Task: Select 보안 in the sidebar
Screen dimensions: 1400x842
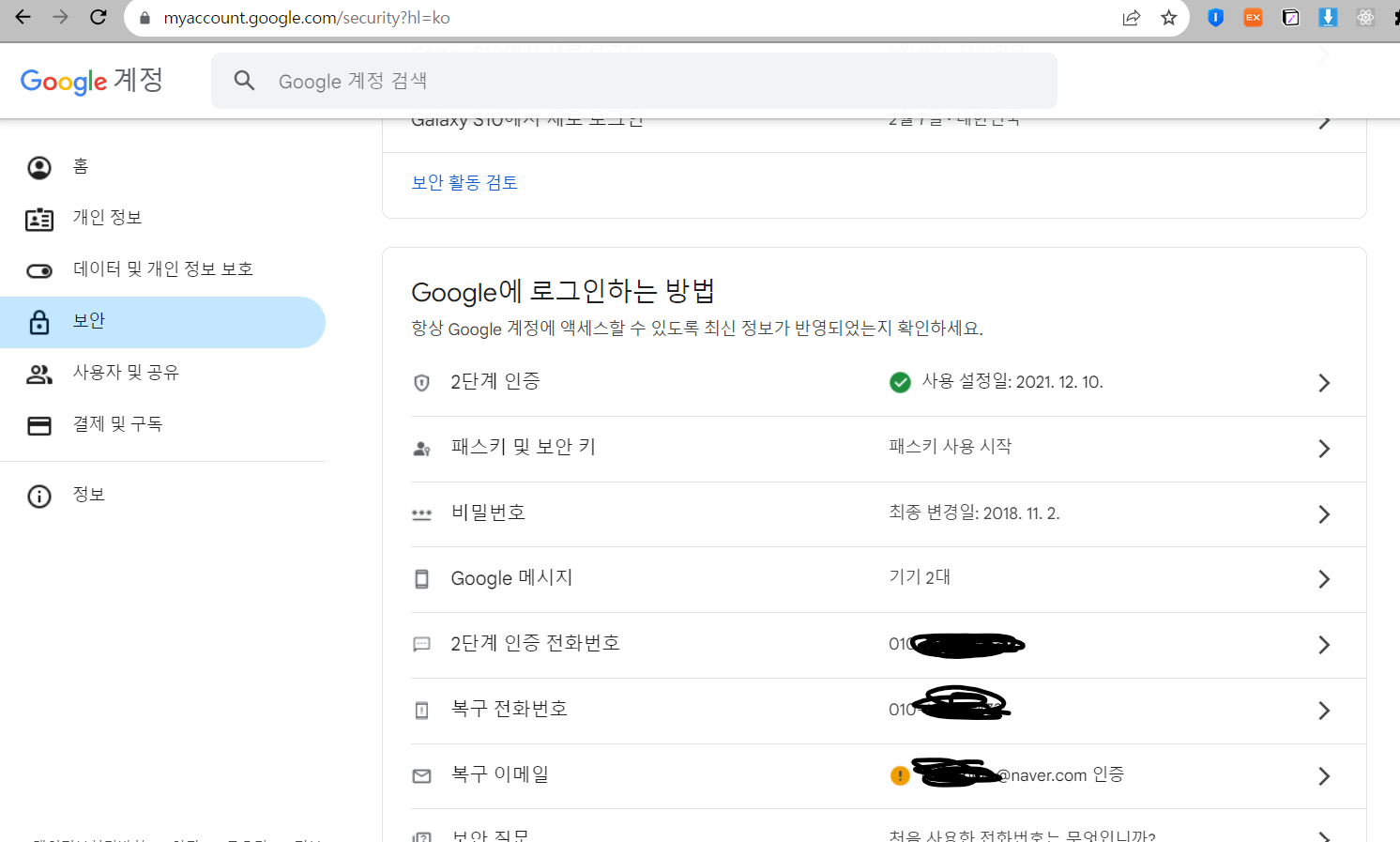Action: pyautogui.click(x=162, y=322)
